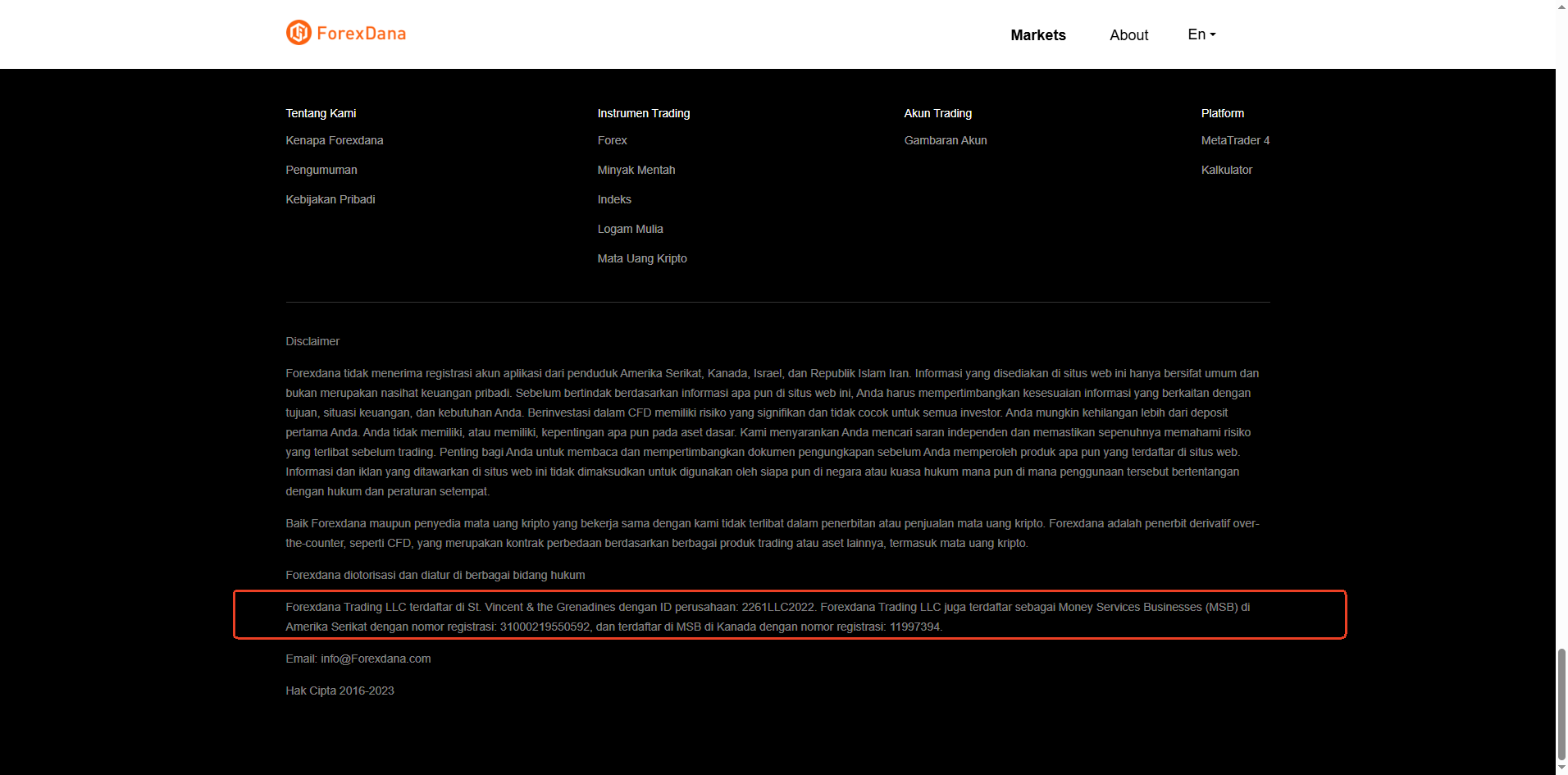Click the Platform column heading
The height and width of the screenshot is (775, 1568).
pos(1223,113)
